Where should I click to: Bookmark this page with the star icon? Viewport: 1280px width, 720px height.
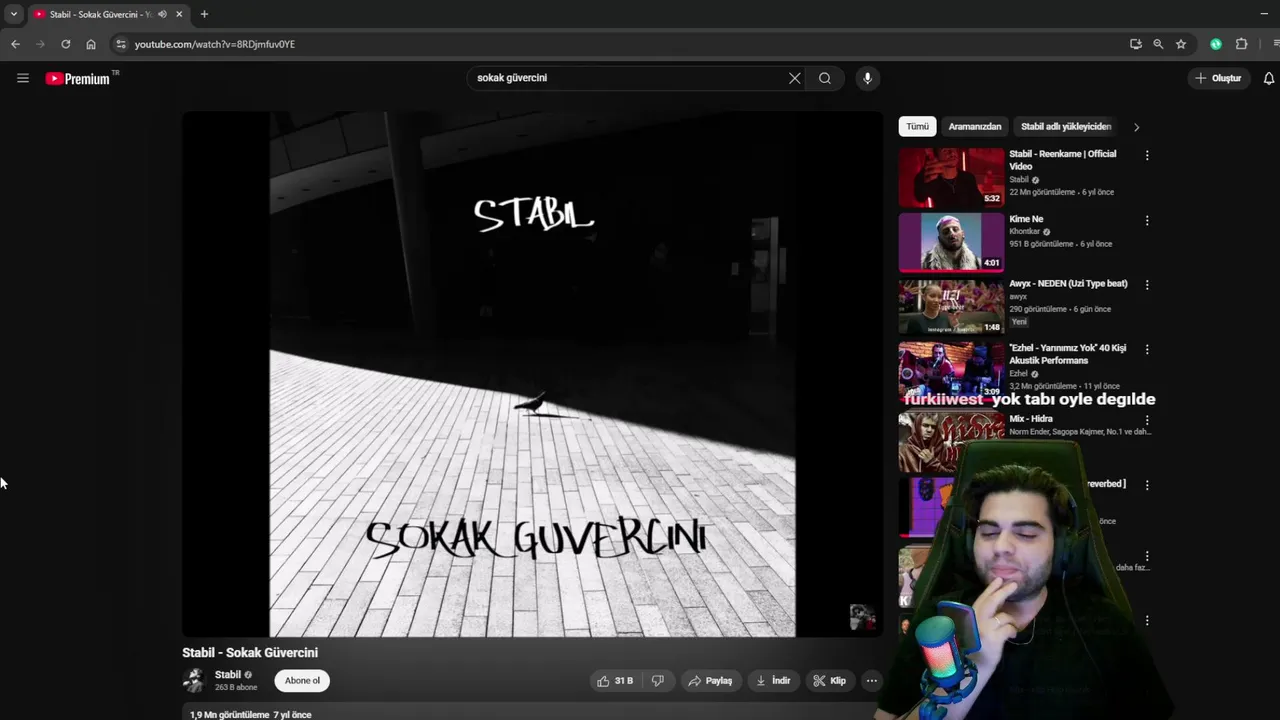[x=1181, y=44]
